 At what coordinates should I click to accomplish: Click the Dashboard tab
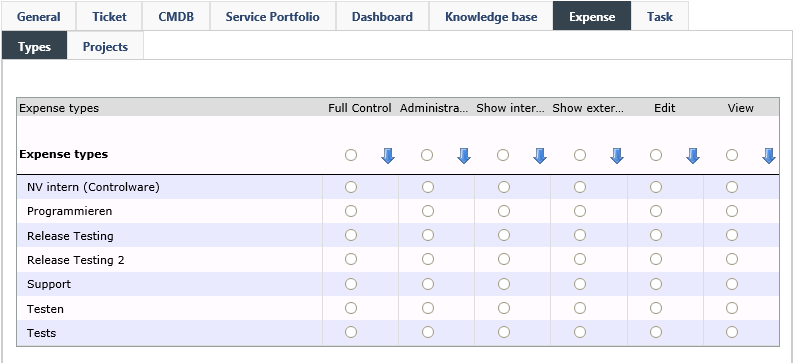click(x=382, y=17)
